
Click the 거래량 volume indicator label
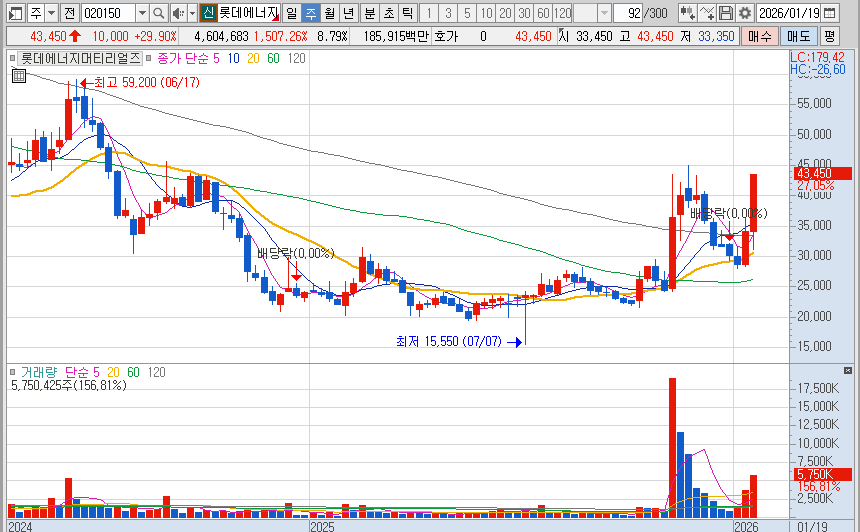(38, 372)
